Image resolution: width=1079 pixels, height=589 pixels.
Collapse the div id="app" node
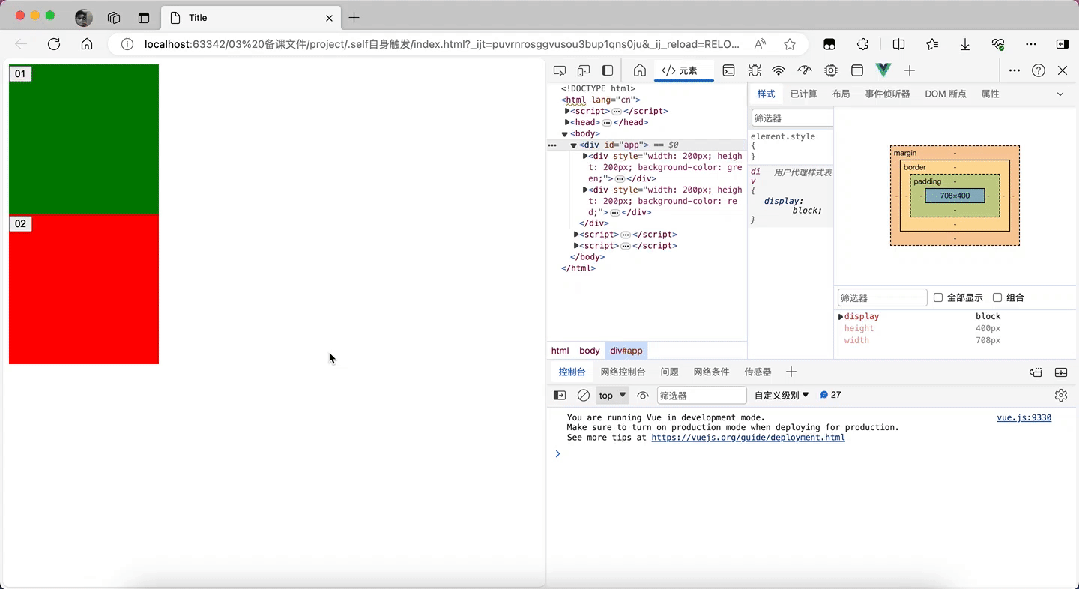(573, 145)
